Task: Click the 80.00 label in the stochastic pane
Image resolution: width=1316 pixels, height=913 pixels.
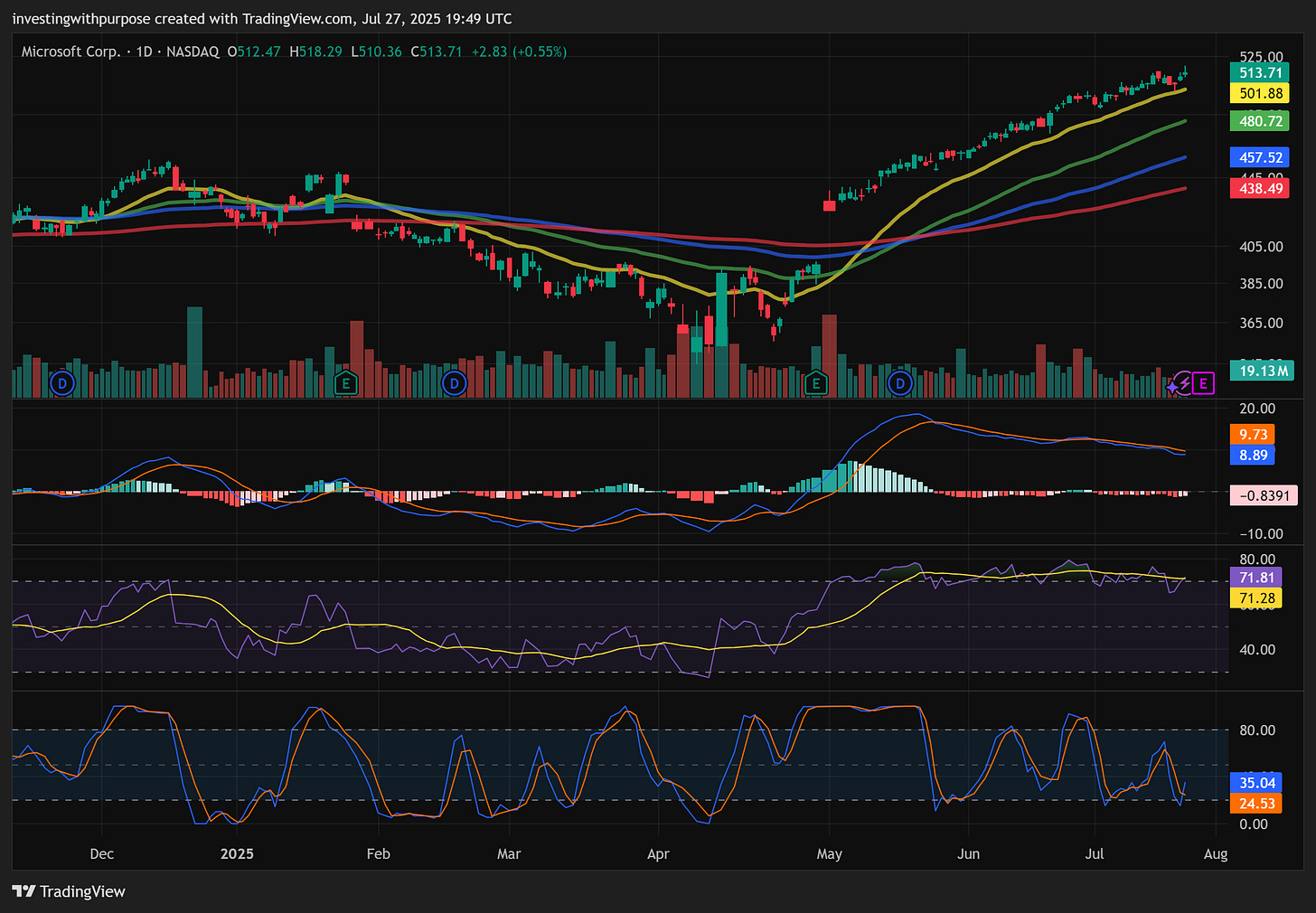Action: (1257, 730)
